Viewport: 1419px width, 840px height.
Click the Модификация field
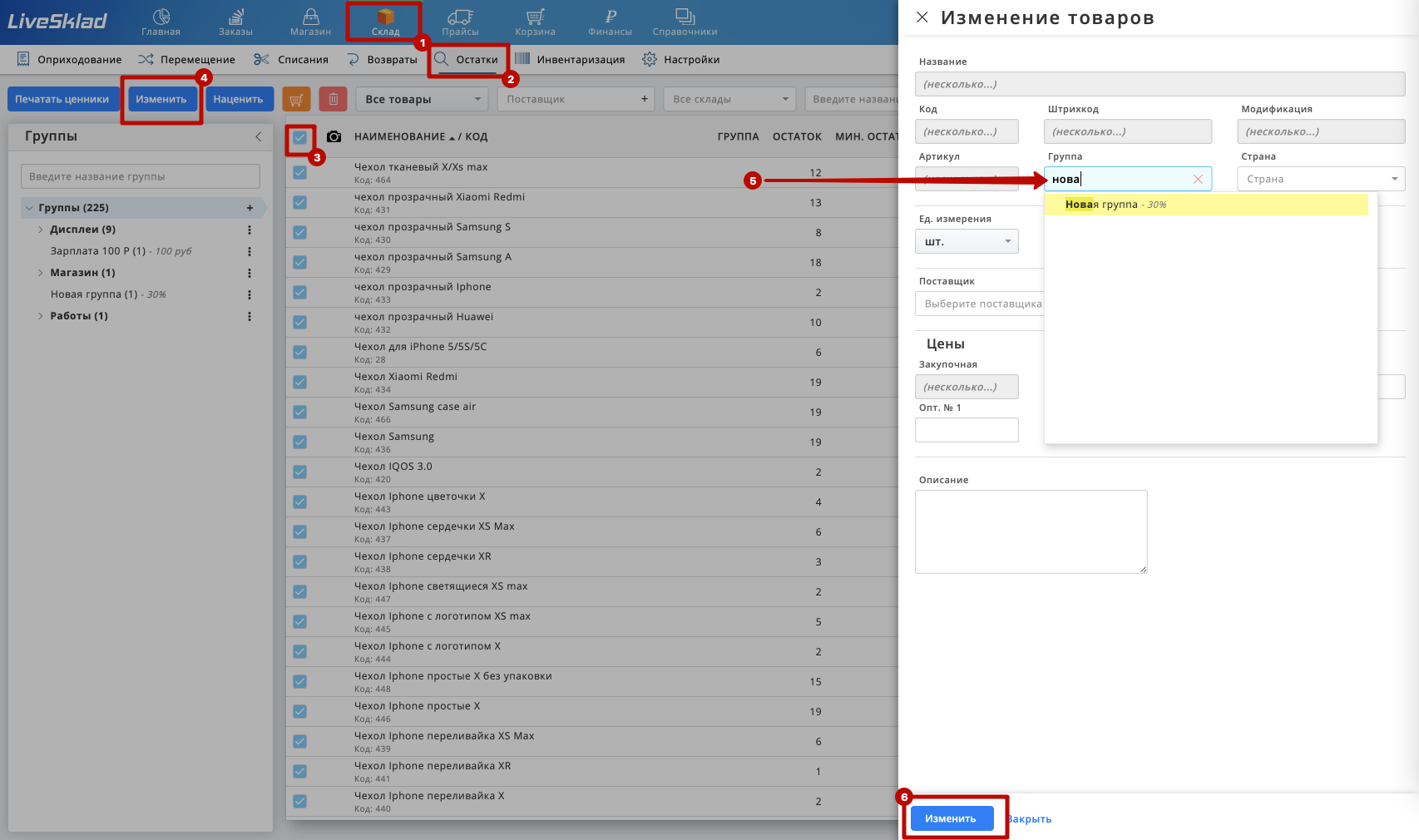tap(1321, 131)
